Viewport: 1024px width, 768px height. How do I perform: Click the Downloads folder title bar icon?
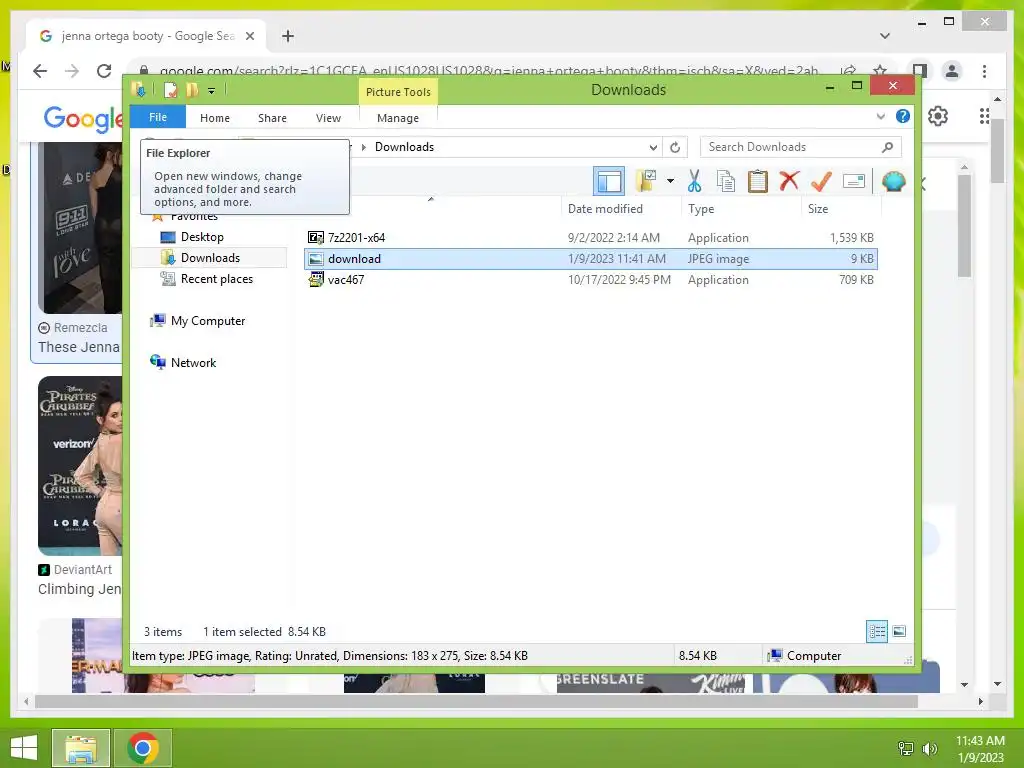pos(138,90)
